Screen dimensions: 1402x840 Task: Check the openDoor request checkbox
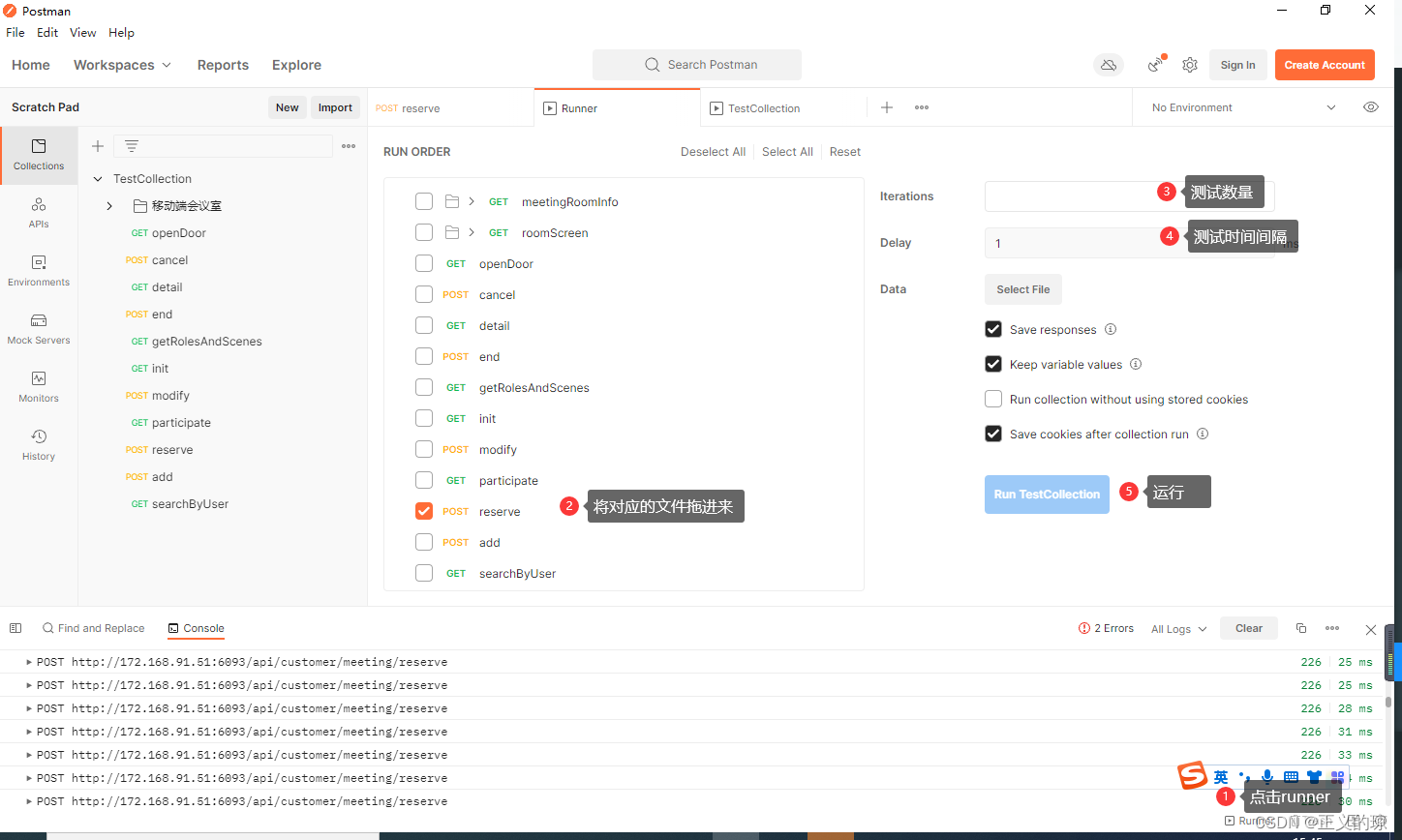[x=424, y=263]
